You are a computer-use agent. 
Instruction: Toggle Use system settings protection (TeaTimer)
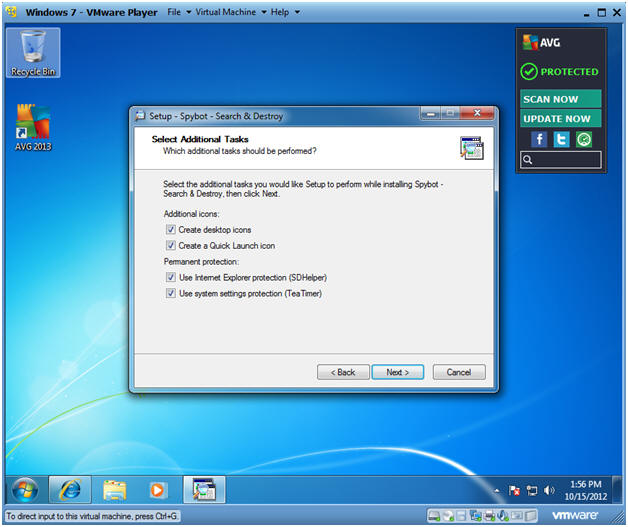pyautogui.click(x=171, y=293)
